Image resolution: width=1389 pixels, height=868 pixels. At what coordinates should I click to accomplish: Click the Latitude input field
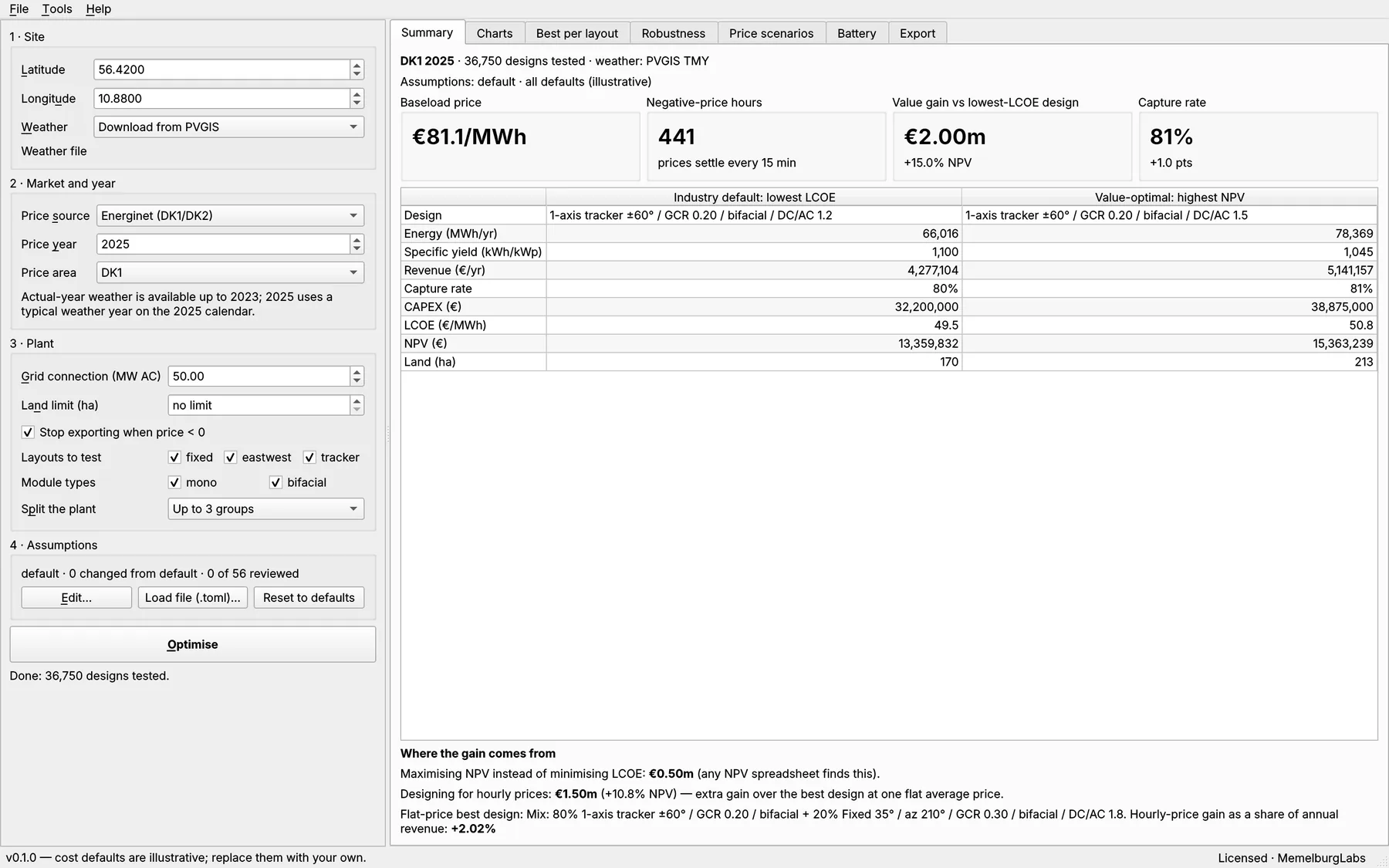tap(221, 69)
